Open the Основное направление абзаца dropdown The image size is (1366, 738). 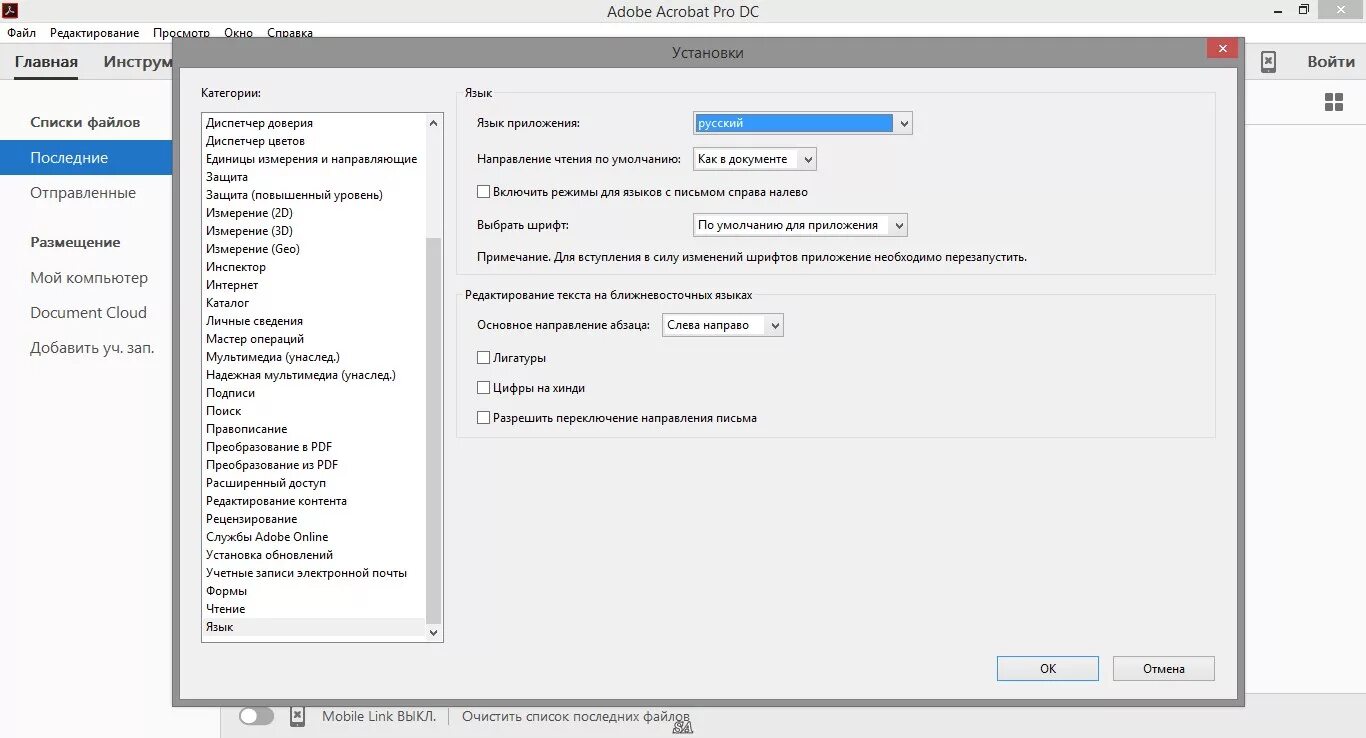pos(723,325)
